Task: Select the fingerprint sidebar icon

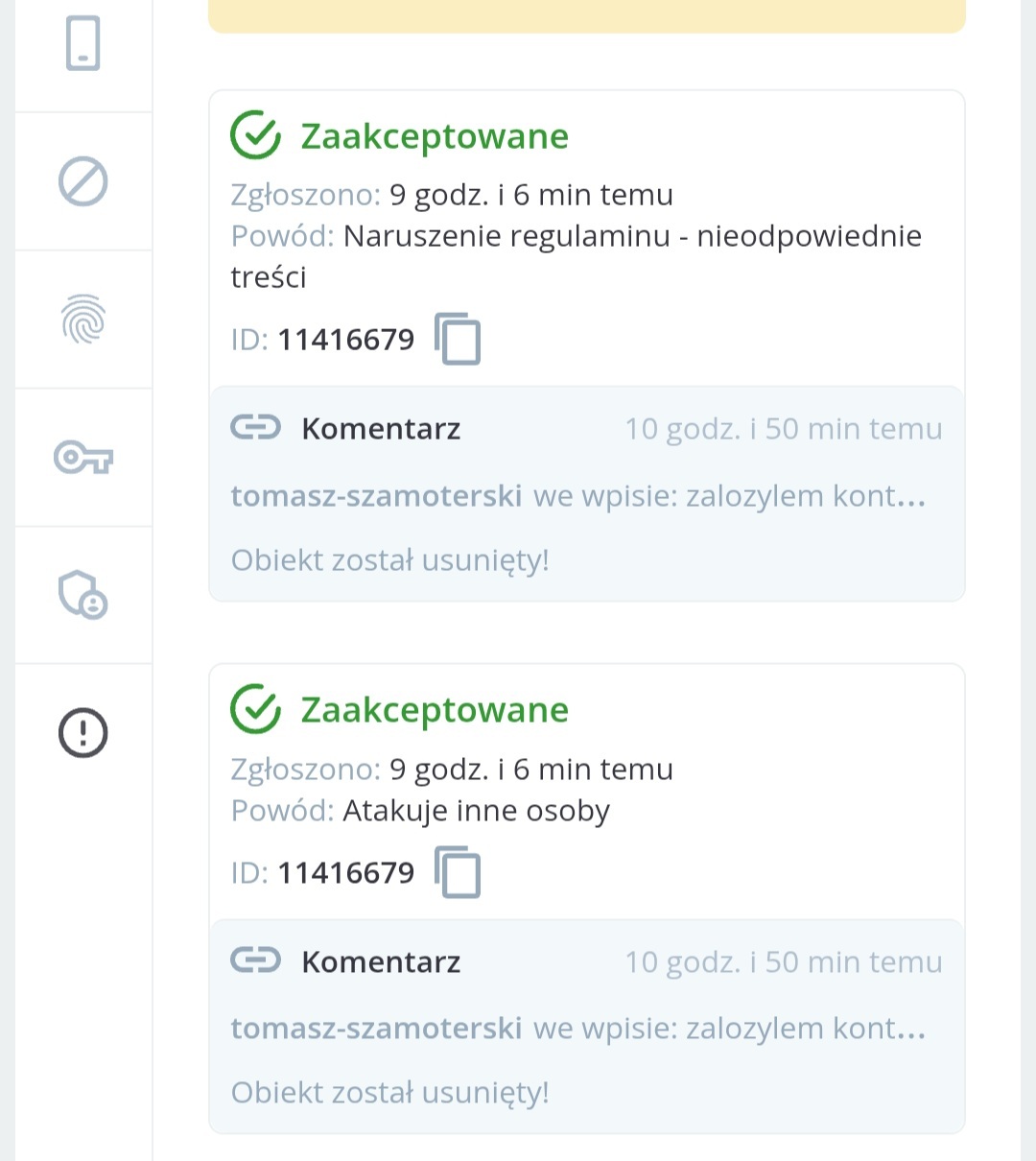Action: pyautogui.click(x=82, y=320)
